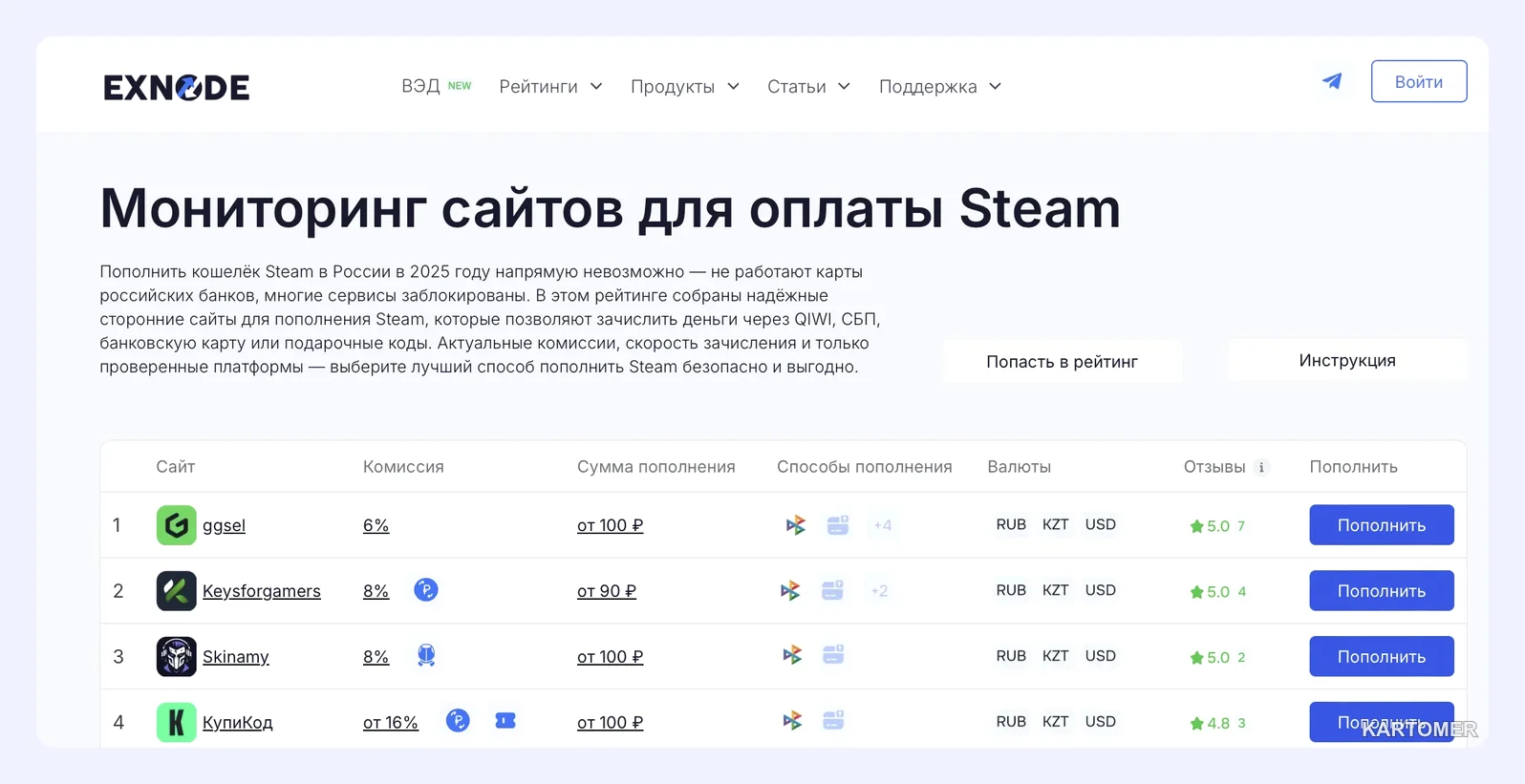Click the Сумма пополнения column header

656,467
